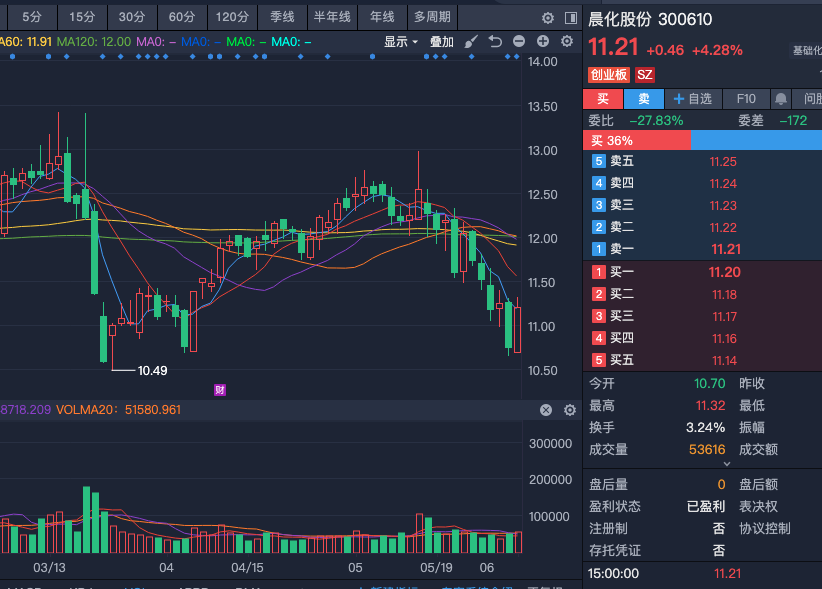The width and height of the screenshot is (822, 589).
Task: Close the volume indicator panel
Action: [546, 410]
